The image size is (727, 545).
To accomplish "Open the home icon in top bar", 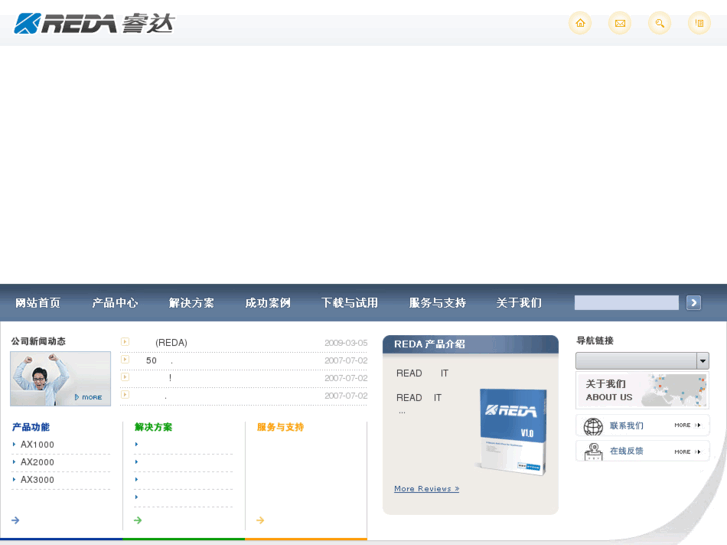I will pos(580,23).
